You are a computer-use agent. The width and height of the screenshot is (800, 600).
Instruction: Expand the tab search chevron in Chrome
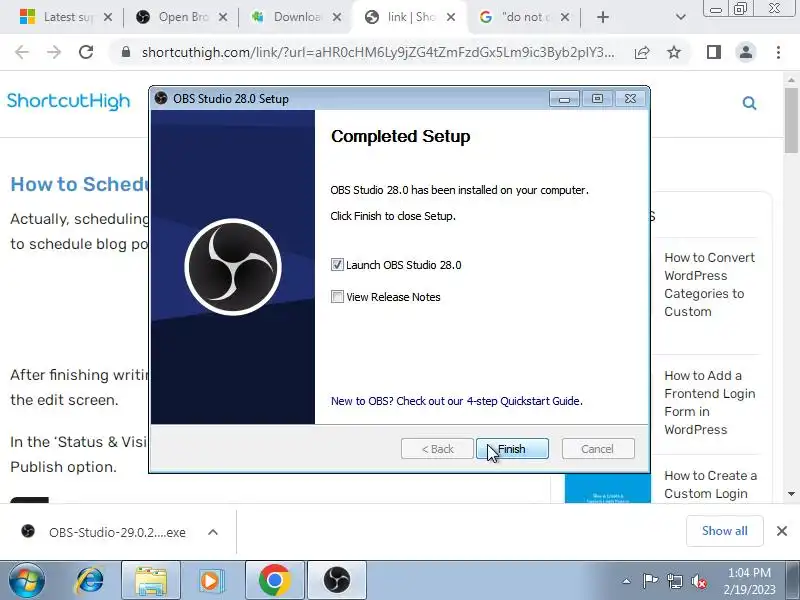pyautogui.click(x=681, y=17)
